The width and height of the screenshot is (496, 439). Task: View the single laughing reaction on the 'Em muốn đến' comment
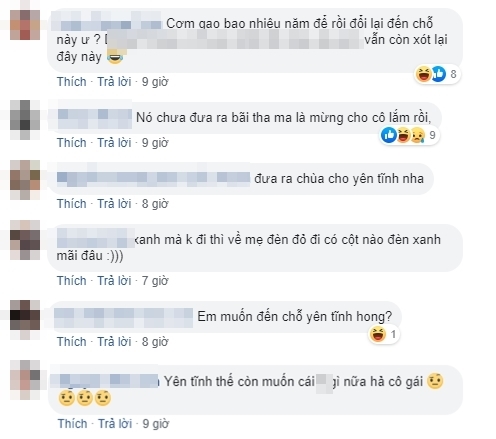[x=384, y=334]
